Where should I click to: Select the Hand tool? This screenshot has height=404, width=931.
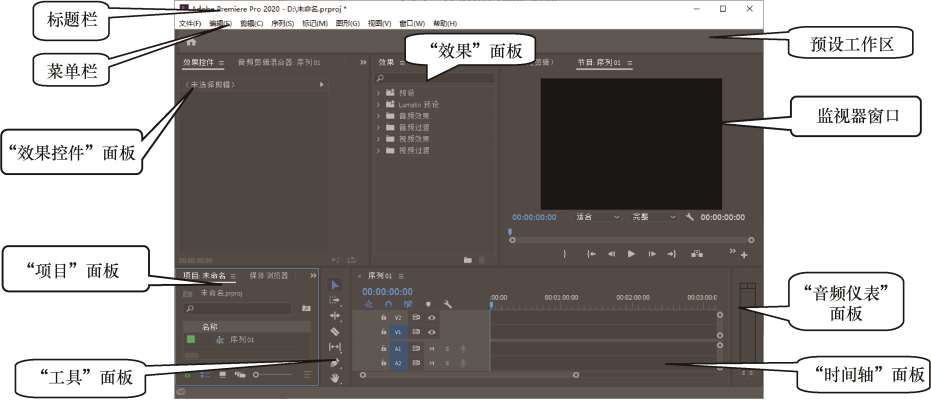click(335, 379)
